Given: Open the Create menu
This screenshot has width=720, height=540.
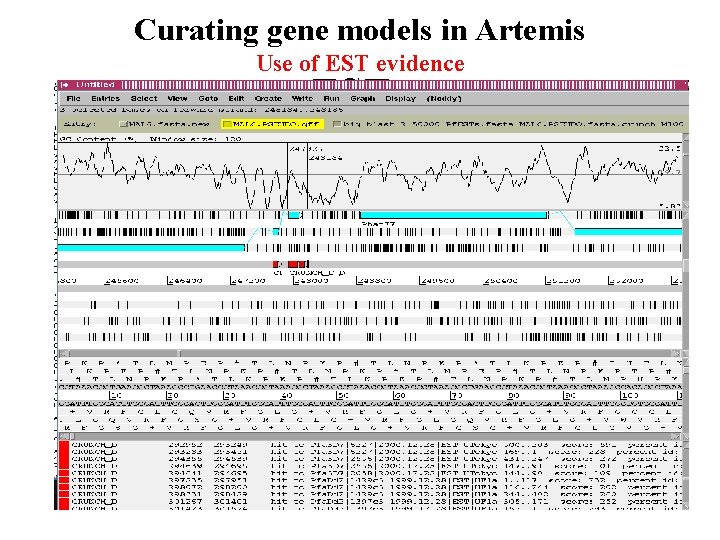Looking at the screenshot, I should click(x=268, y=98).
